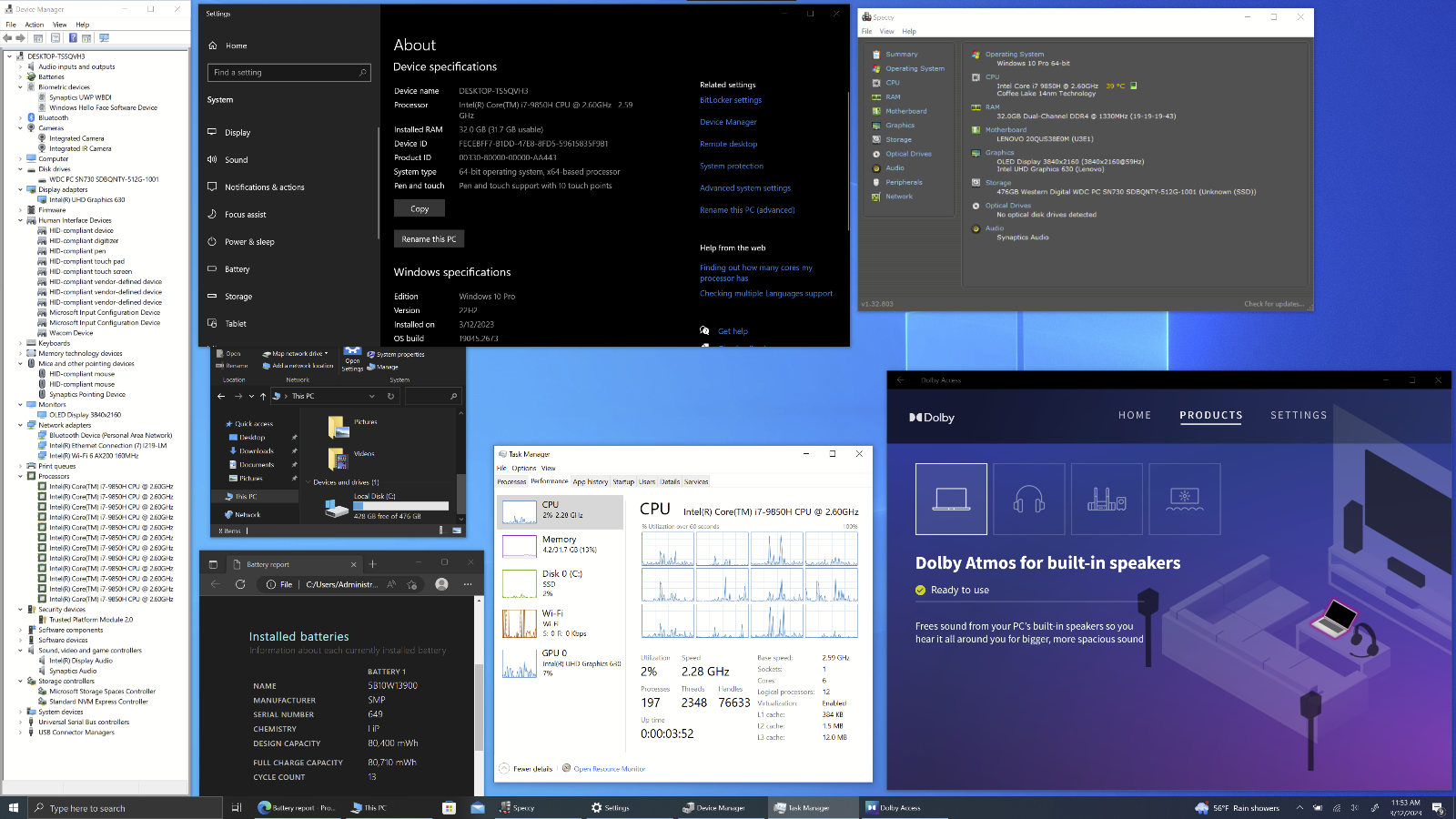Open Peripherals section in Speccy
Viewport: 1456px width, 819px height.
[904, 182]
